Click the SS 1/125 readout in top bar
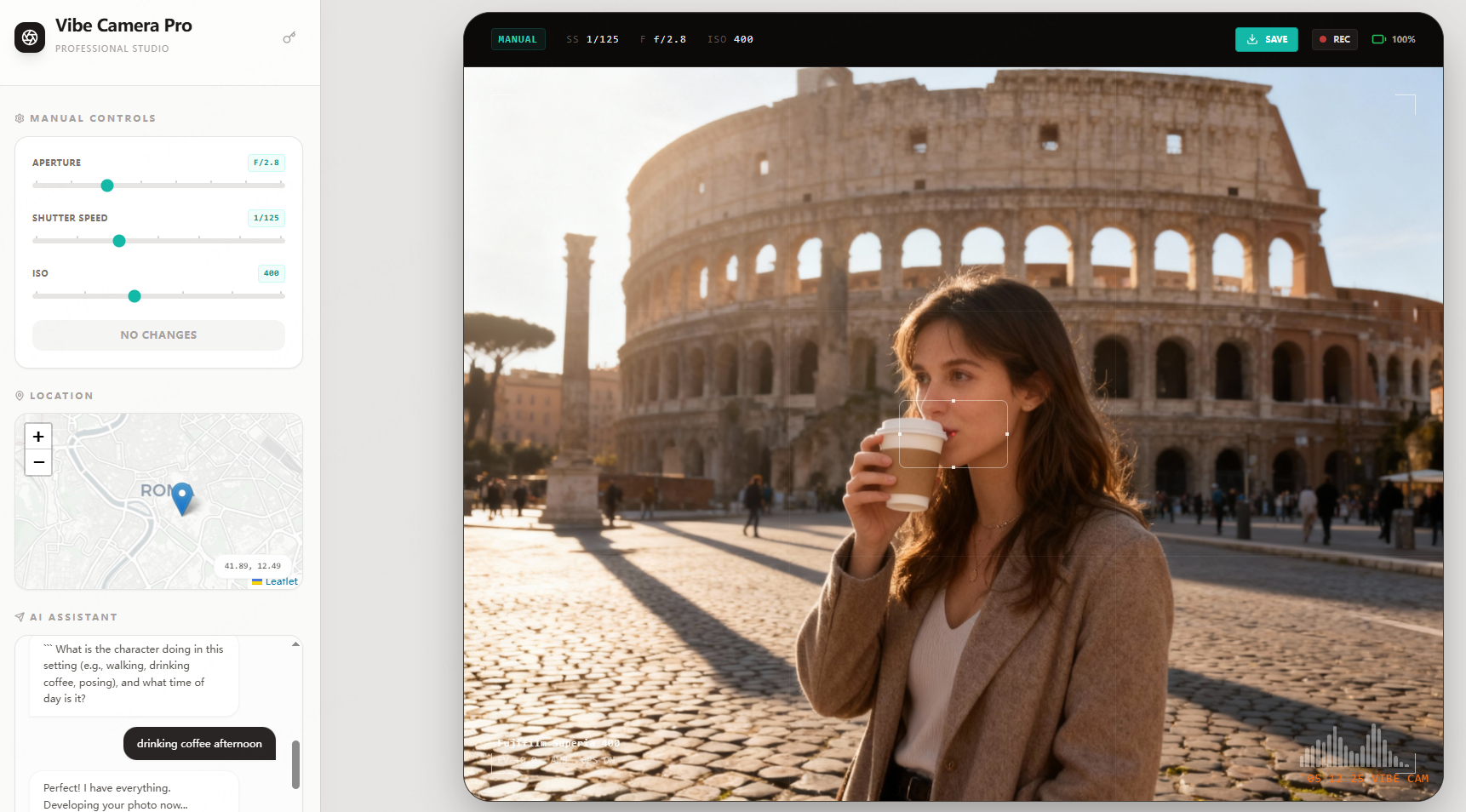The image size is (1466, 812). [593, 39]
